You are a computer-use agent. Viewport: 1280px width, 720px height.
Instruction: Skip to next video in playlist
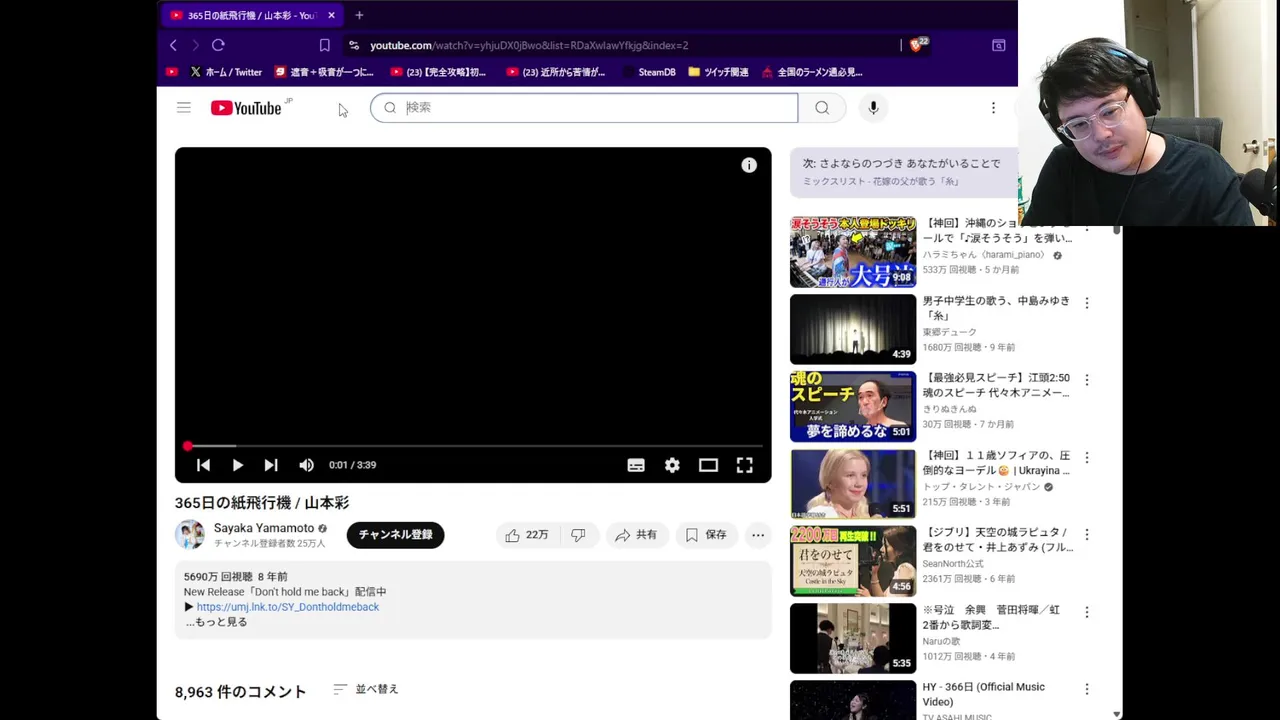click(x=271, y=465)
